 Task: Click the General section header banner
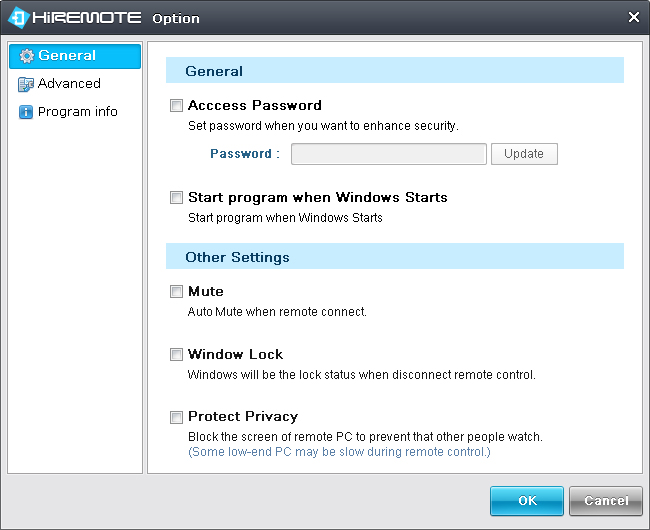395,70
